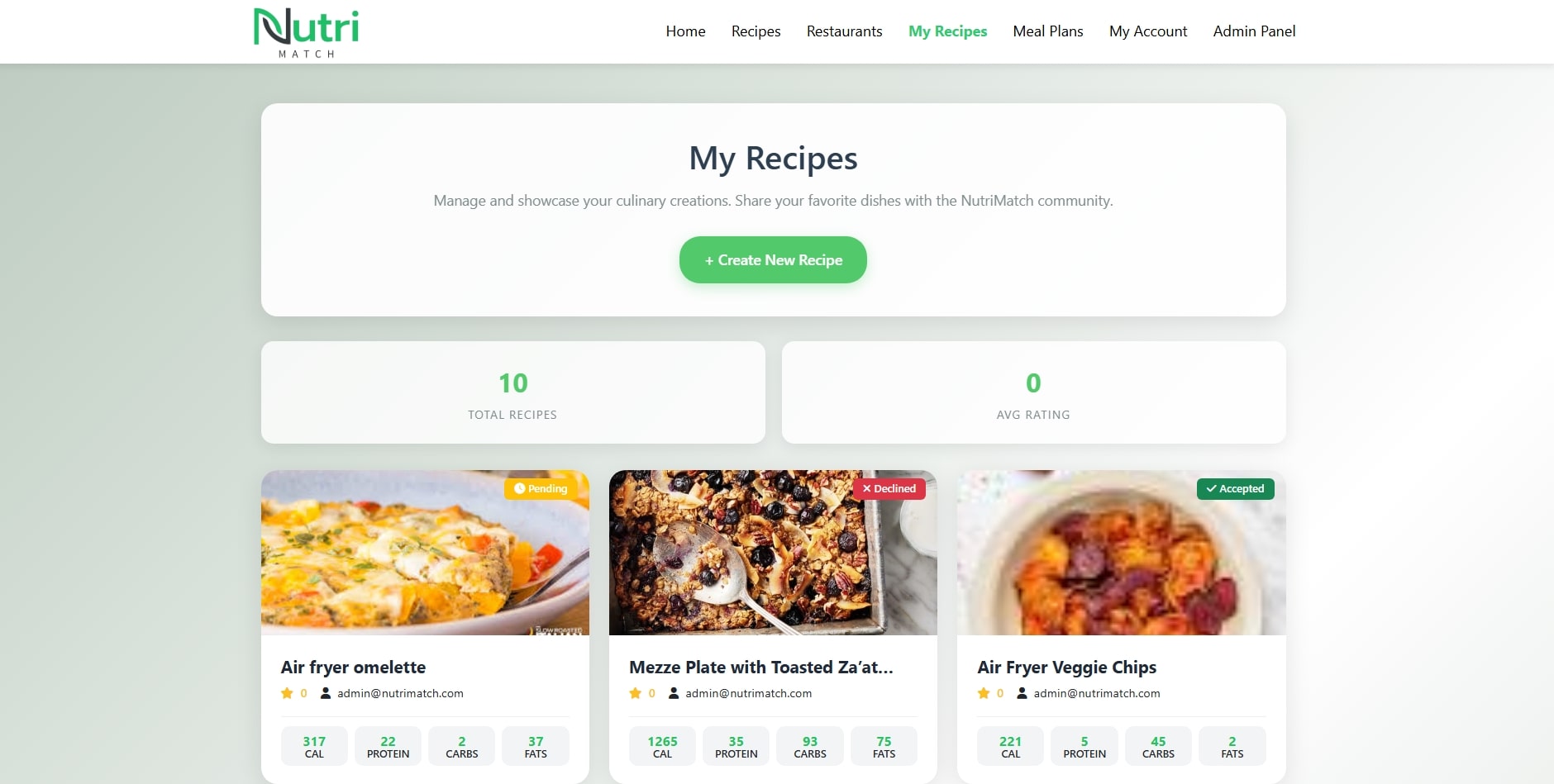Screen dimensions: 1554x784
Task: Click the star rating icon on Air fryer omelette
Action: pos(287,693)
